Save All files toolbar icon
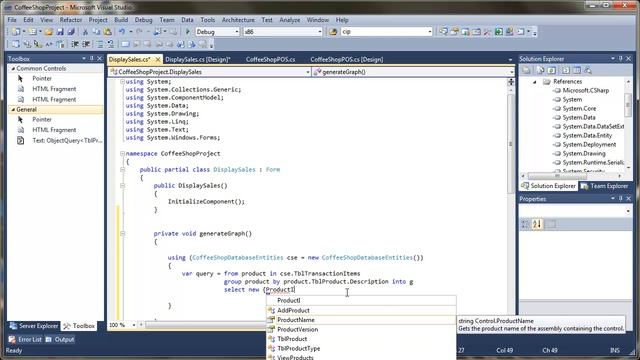The image size is (640, 360). [x=71, y=32]
